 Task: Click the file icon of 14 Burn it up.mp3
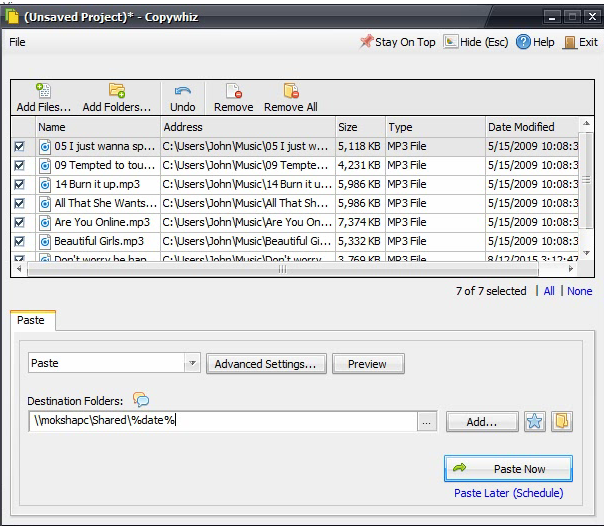pyautogui.click(x=45, y=184)
